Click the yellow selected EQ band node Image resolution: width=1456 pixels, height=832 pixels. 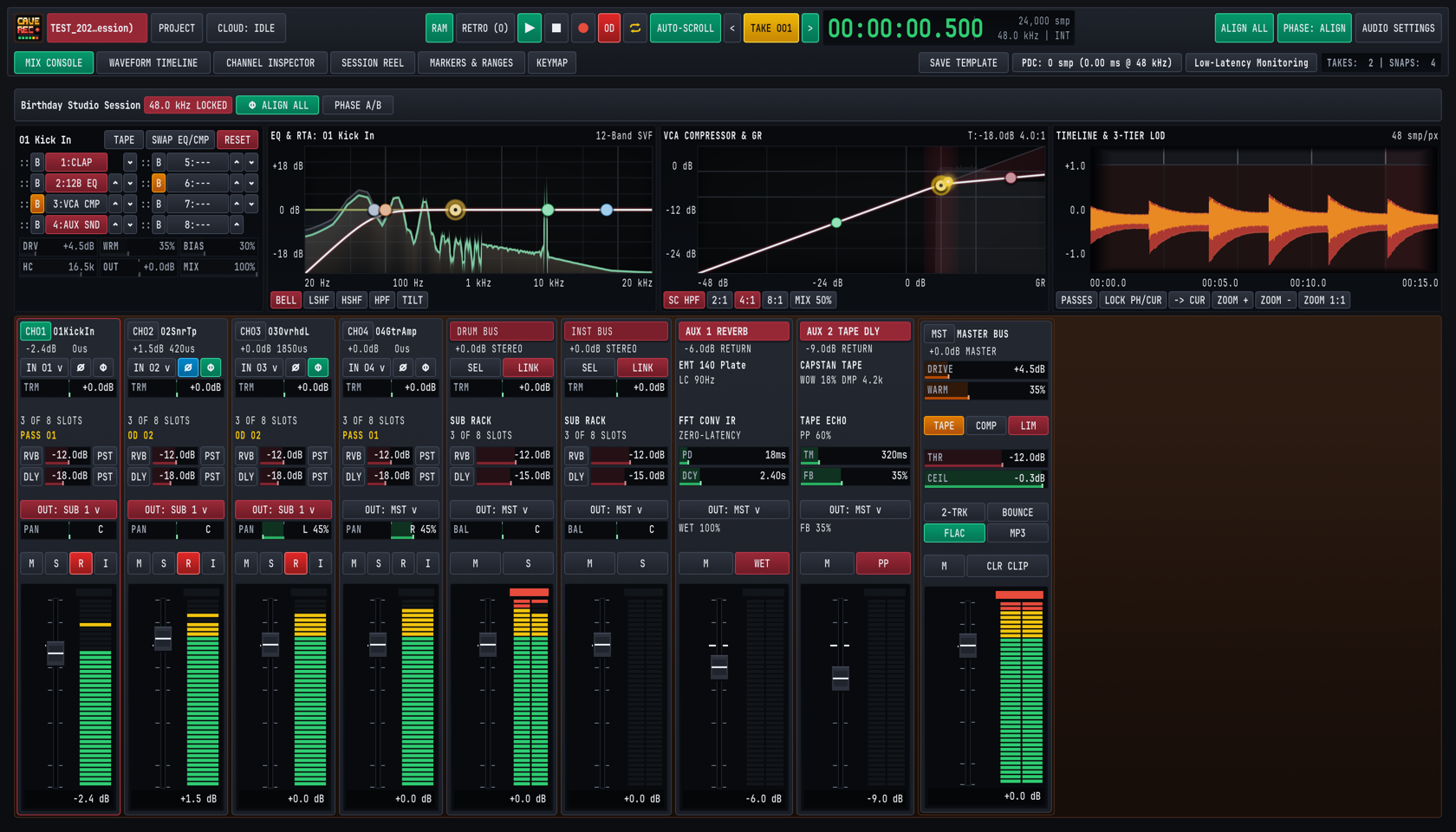pyautogui.click(x=455, y=210)
